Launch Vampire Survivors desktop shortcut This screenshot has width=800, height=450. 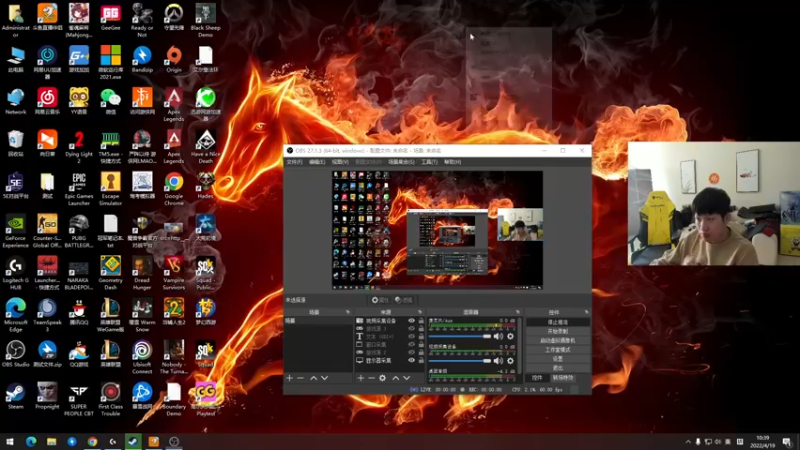173,273
